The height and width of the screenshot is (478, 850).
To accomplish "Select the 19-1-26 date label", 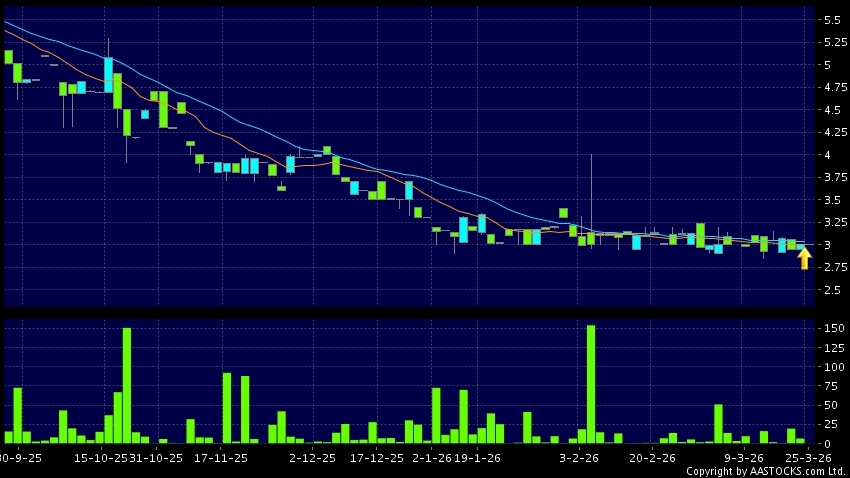I will (477, 457).
